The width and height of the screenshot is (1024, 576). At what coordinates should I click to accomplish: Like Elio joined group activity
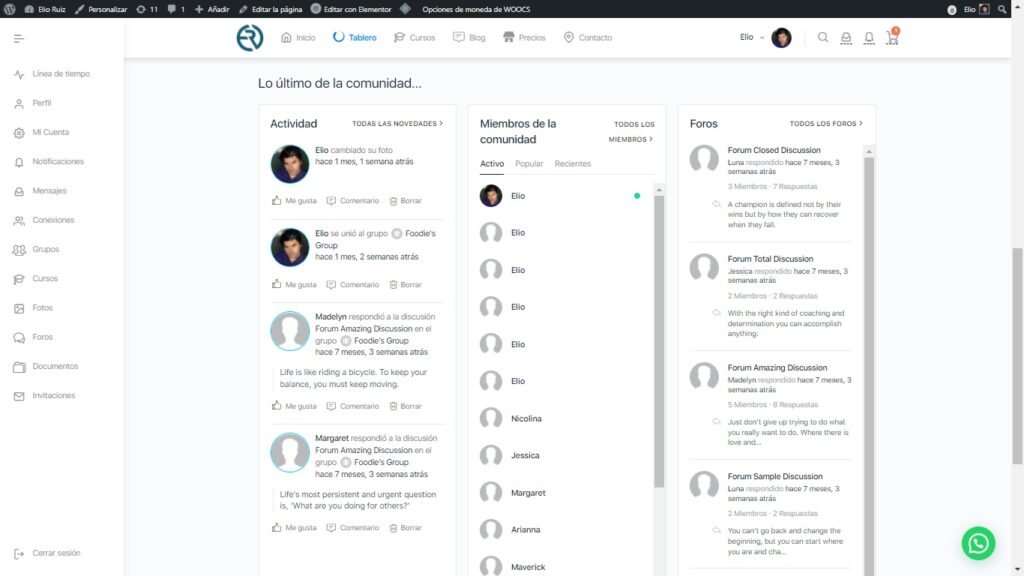(x=294, y=285)
